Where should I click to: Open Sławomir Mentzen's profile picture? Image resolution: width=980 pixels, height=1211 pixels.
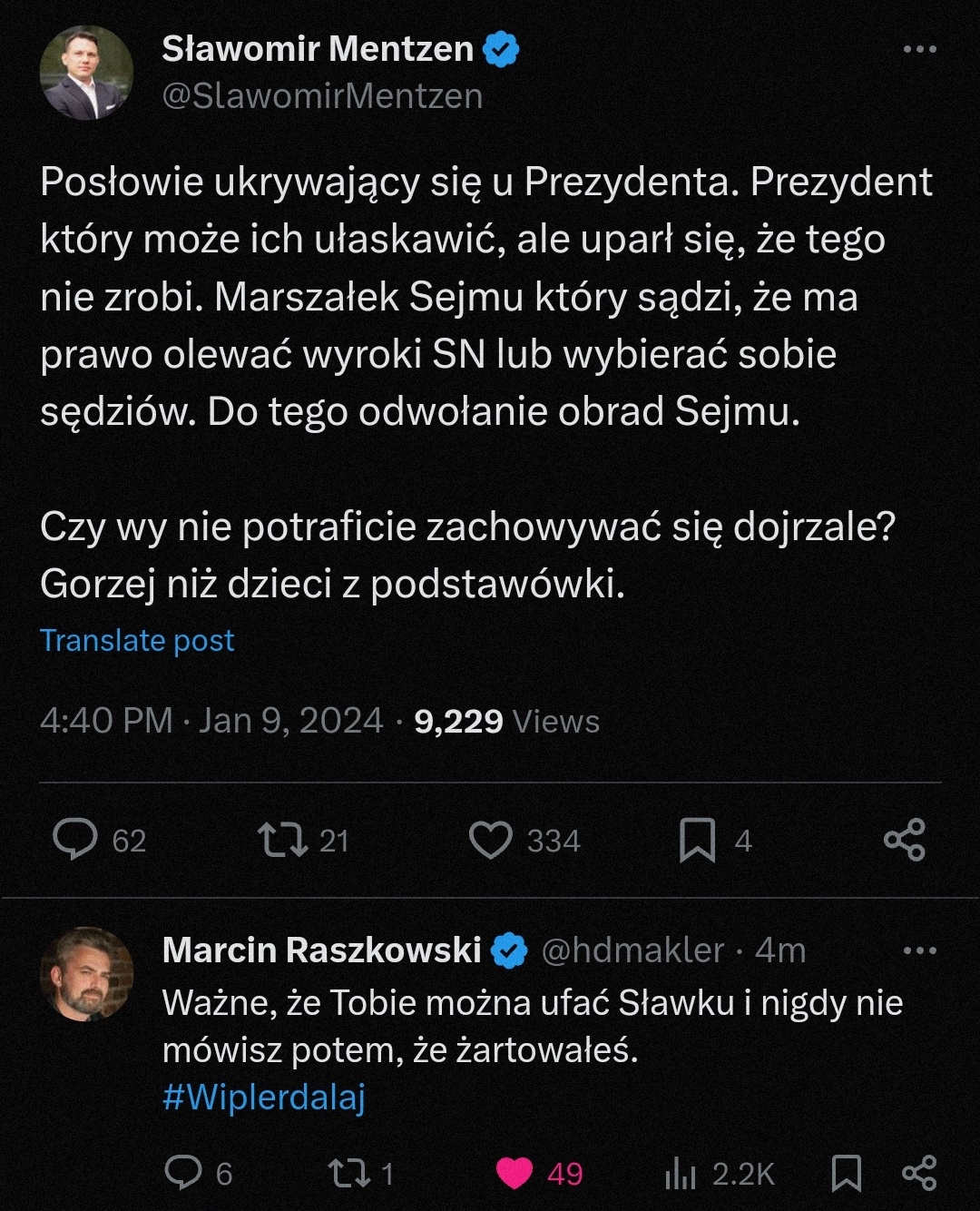86,73
